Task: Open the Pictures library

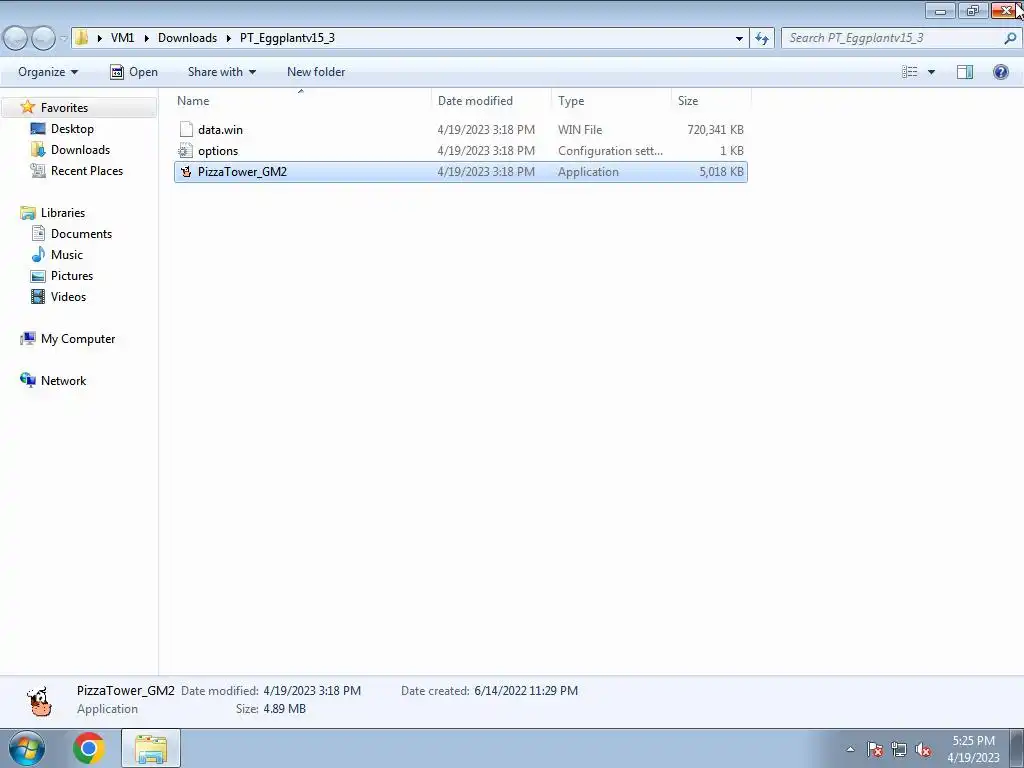Action: 72,276
